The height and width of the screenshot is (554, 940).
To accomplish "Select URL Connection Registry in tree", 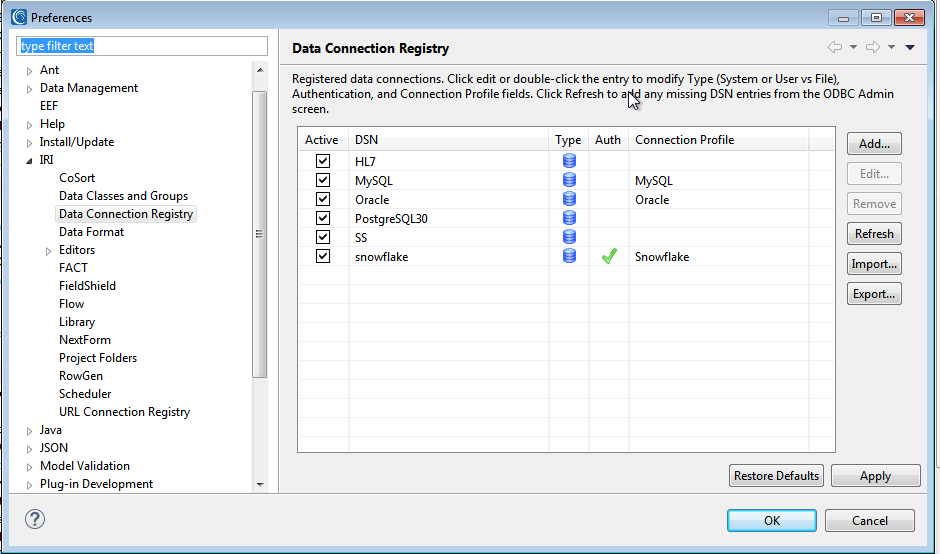I will [x=124, y=412].
